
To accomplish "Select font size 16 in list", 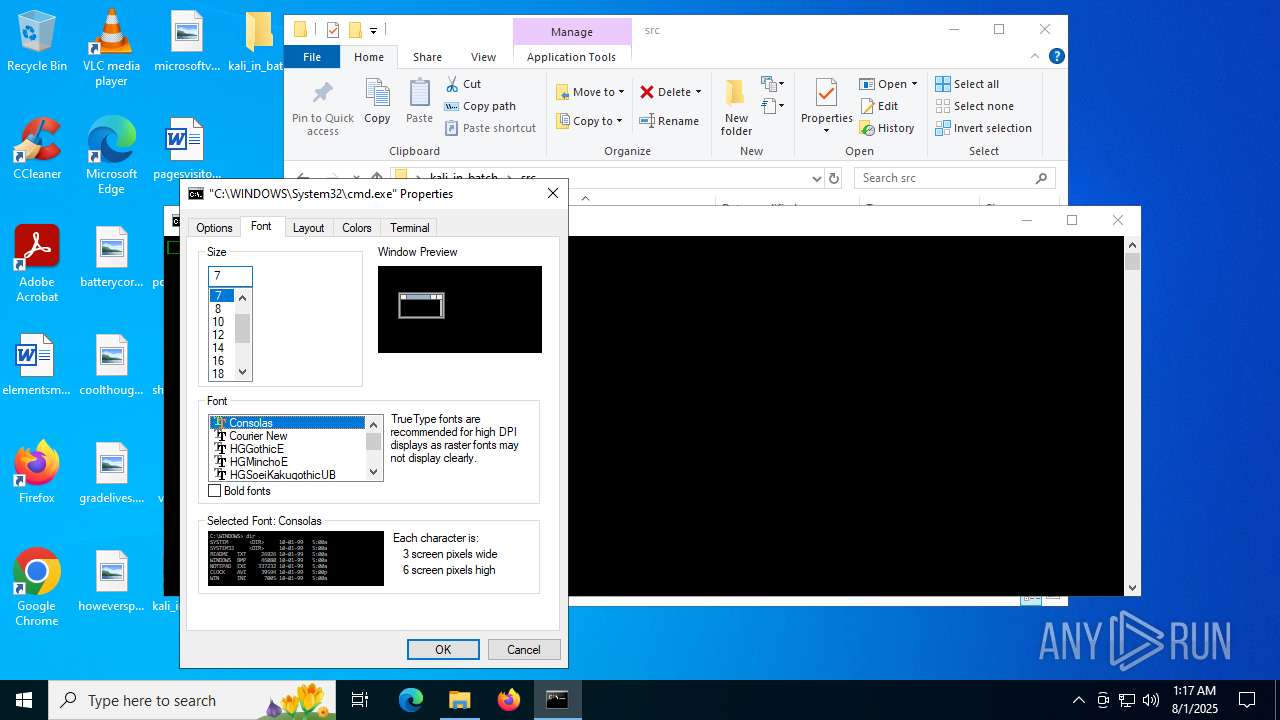I will pos(218,361).
